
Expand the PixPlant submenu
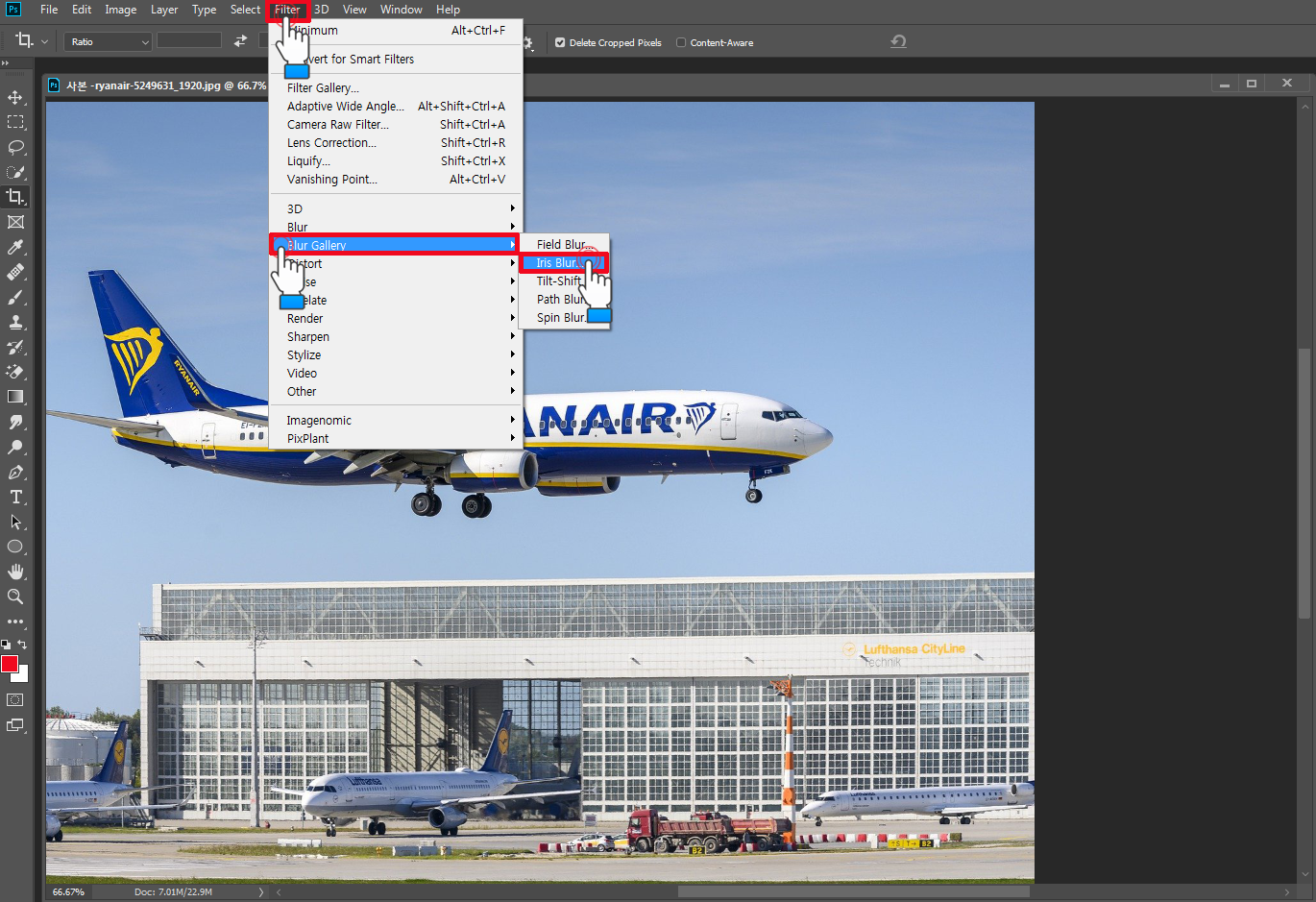tap(396, 438)
